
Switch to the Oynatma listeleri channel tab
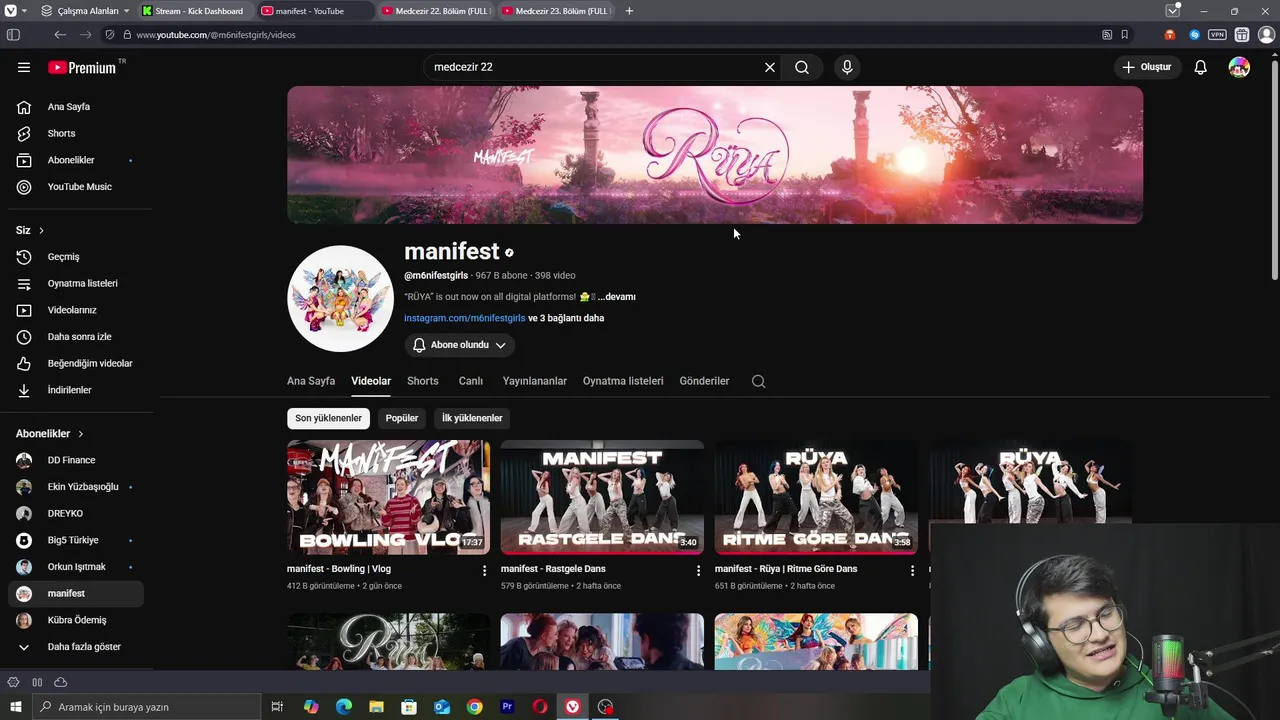coord(623,381)
